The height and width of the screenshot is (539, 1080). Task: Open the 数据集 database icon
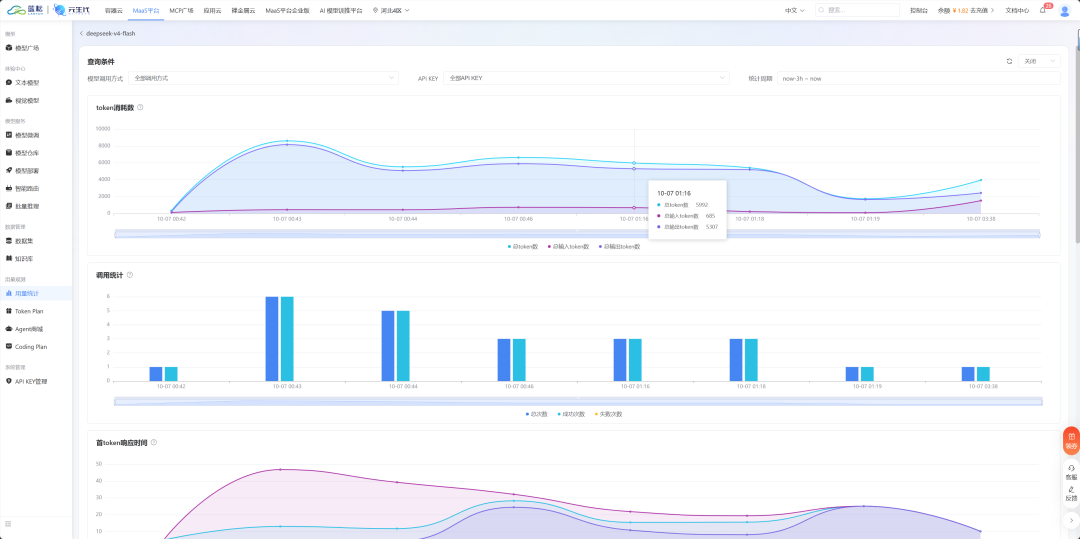pyautogui.click(x=9, y=241)
